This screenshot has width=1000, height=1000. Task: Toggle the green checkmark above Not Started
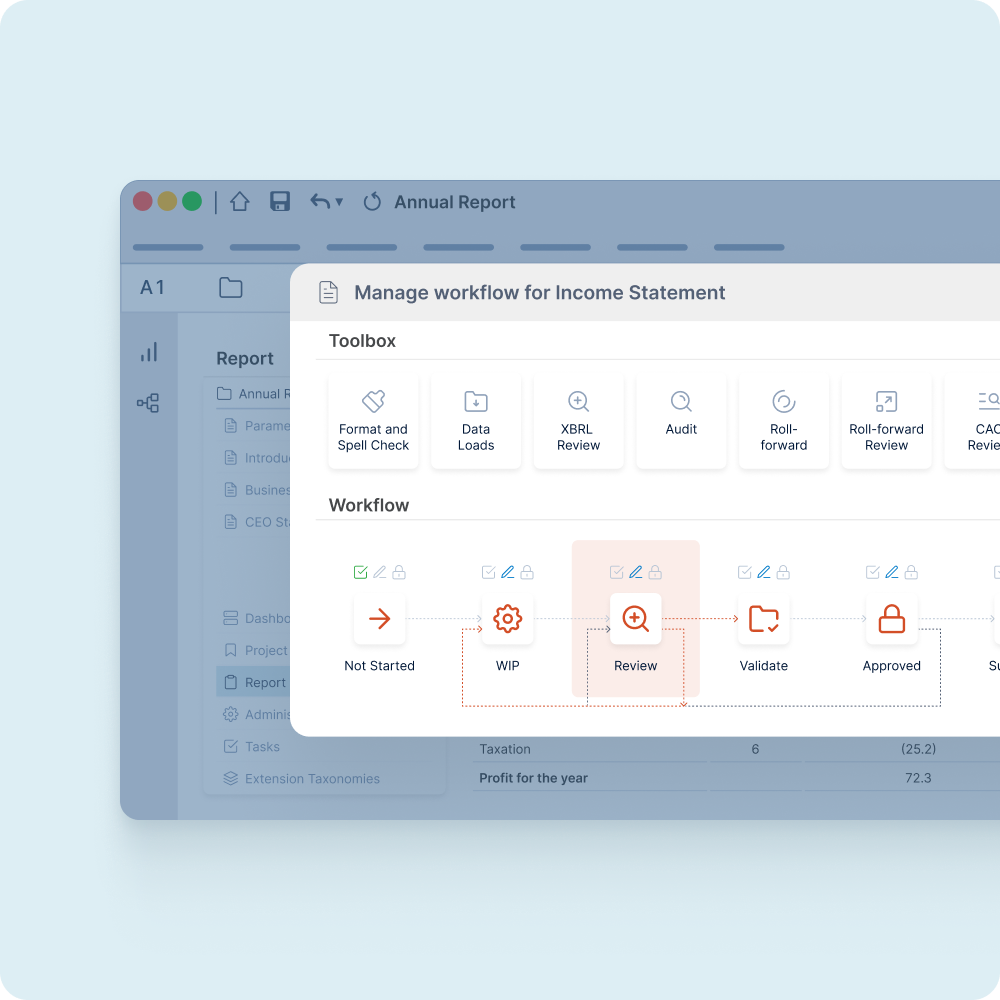point(360,572)
